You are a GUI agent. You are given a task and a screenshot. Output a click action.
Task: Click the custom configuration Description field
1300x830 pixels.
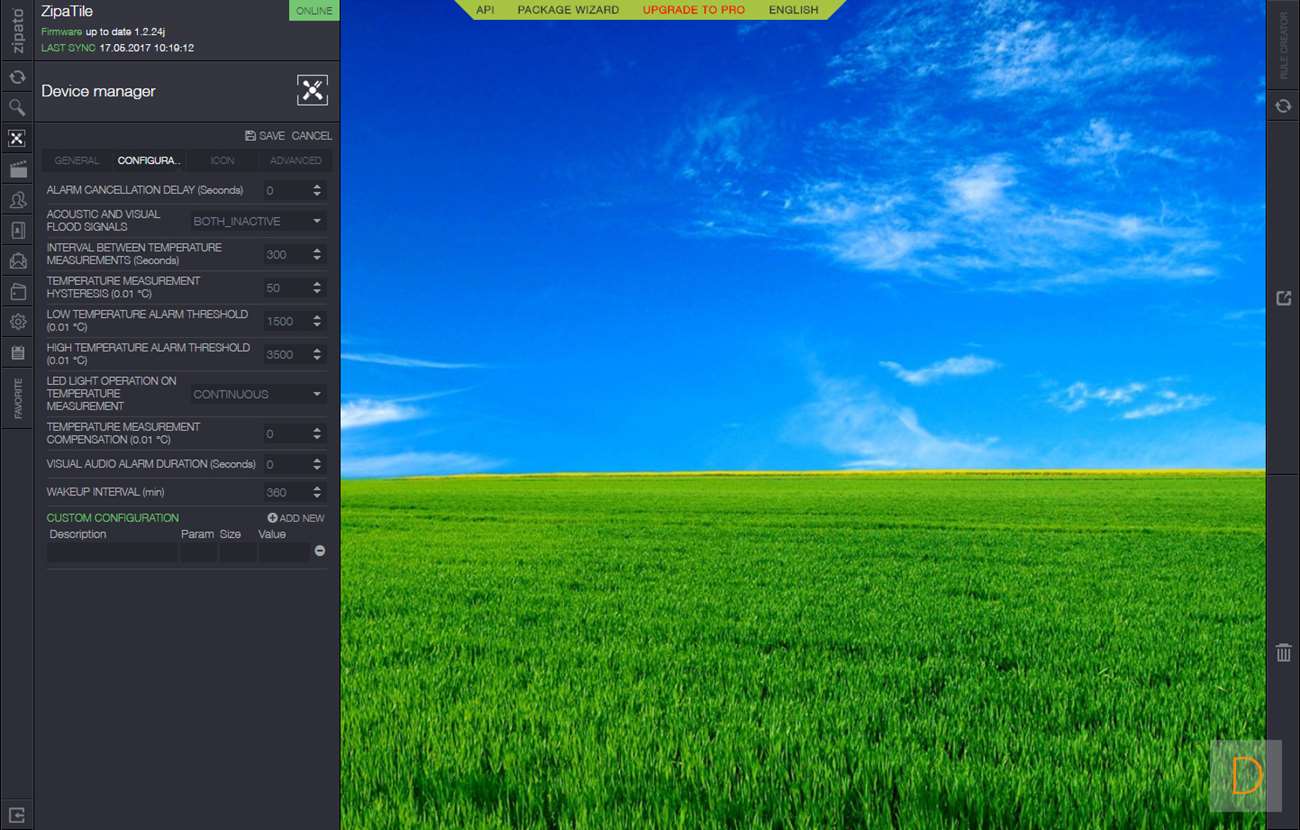(112, 552)
